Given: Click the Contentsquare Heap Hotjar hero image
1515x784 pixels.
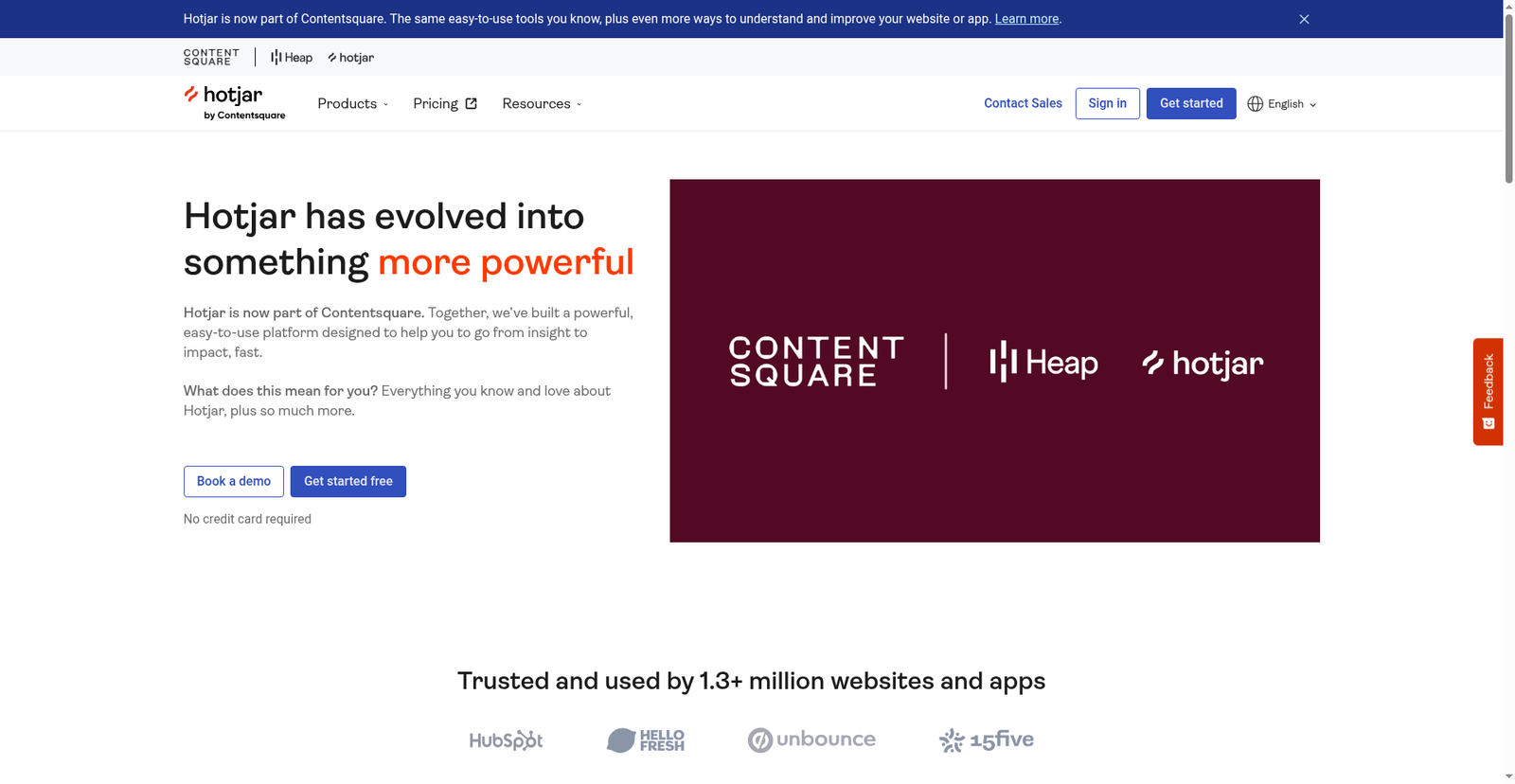Looking at the screenshot, I should click(994, 361).
